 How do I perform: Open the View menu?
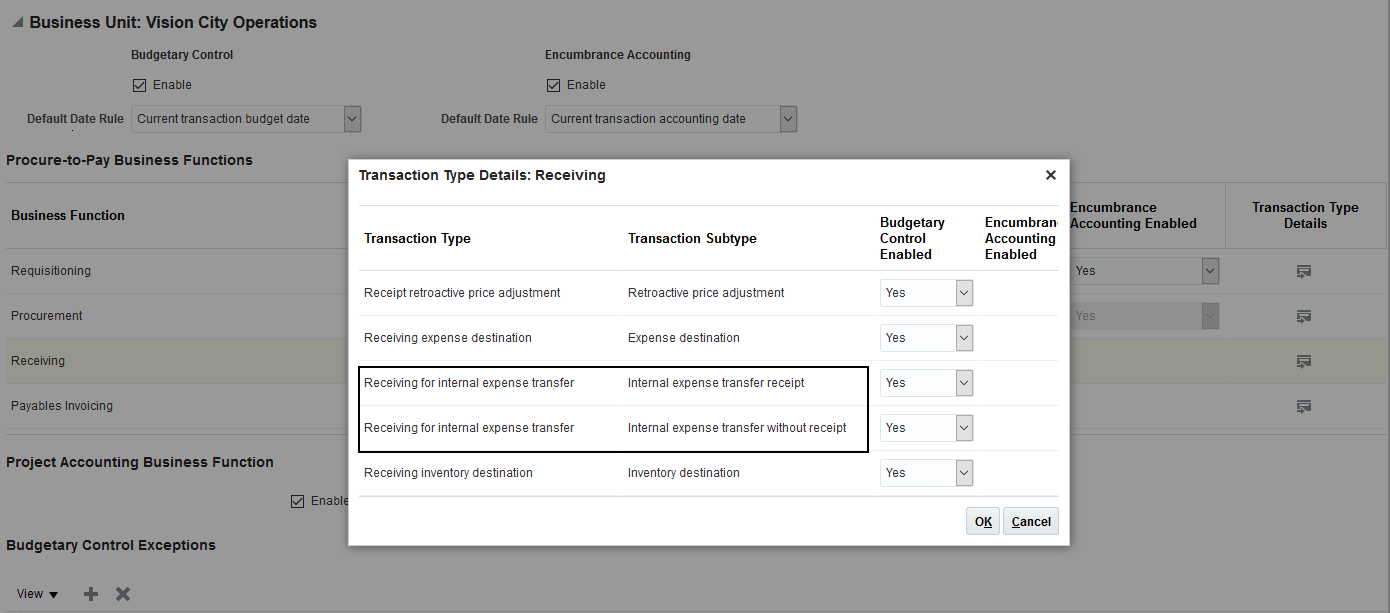point(38,594)
